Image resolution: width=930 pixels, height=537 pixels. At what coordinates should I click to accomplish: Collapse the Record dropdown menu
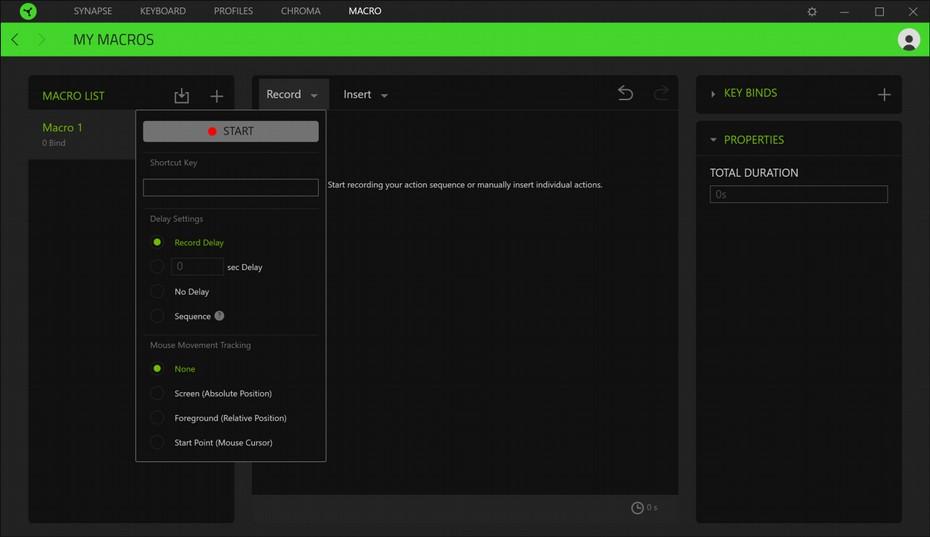(x=293, y=94)
